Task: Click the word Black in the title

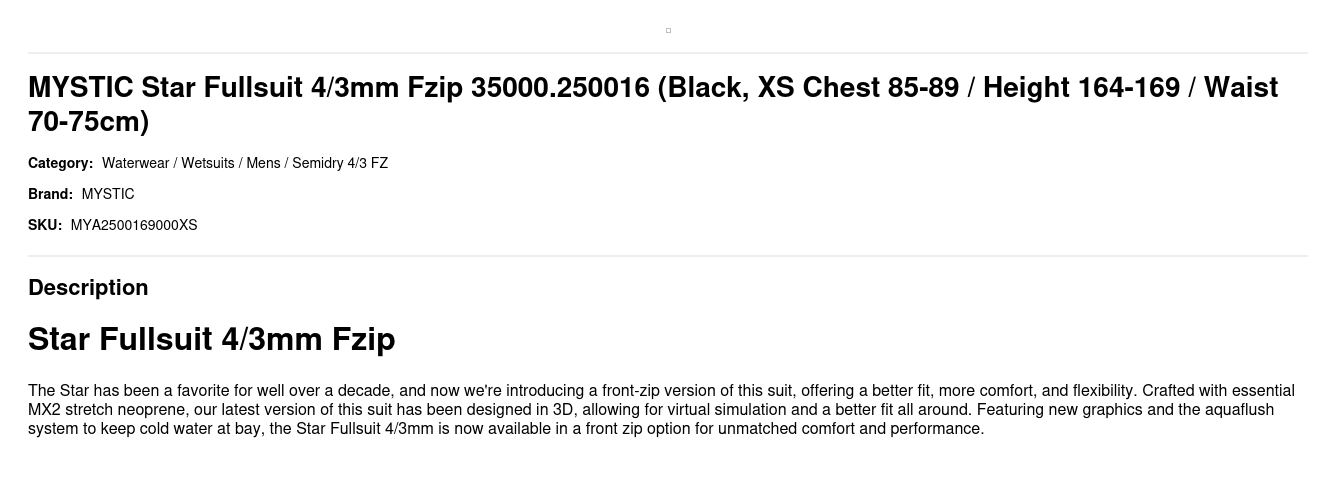Action: 706,88
